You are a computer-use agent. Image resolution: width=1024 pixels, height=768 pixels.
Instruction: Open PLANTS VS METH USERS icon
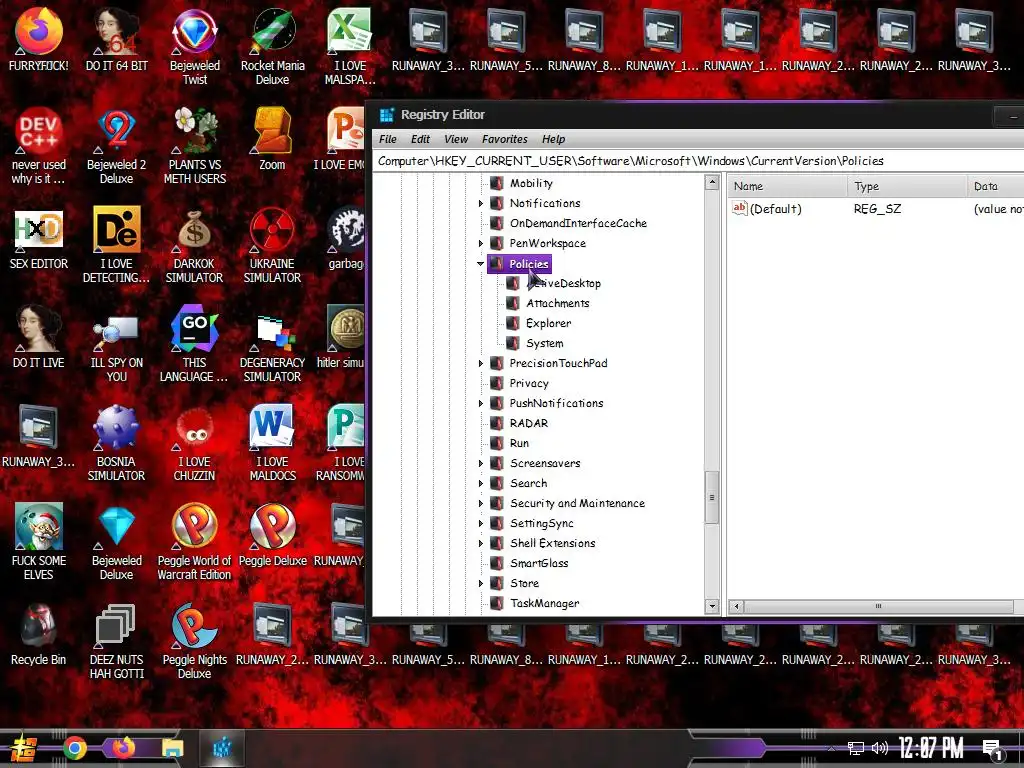click(195, 145)
